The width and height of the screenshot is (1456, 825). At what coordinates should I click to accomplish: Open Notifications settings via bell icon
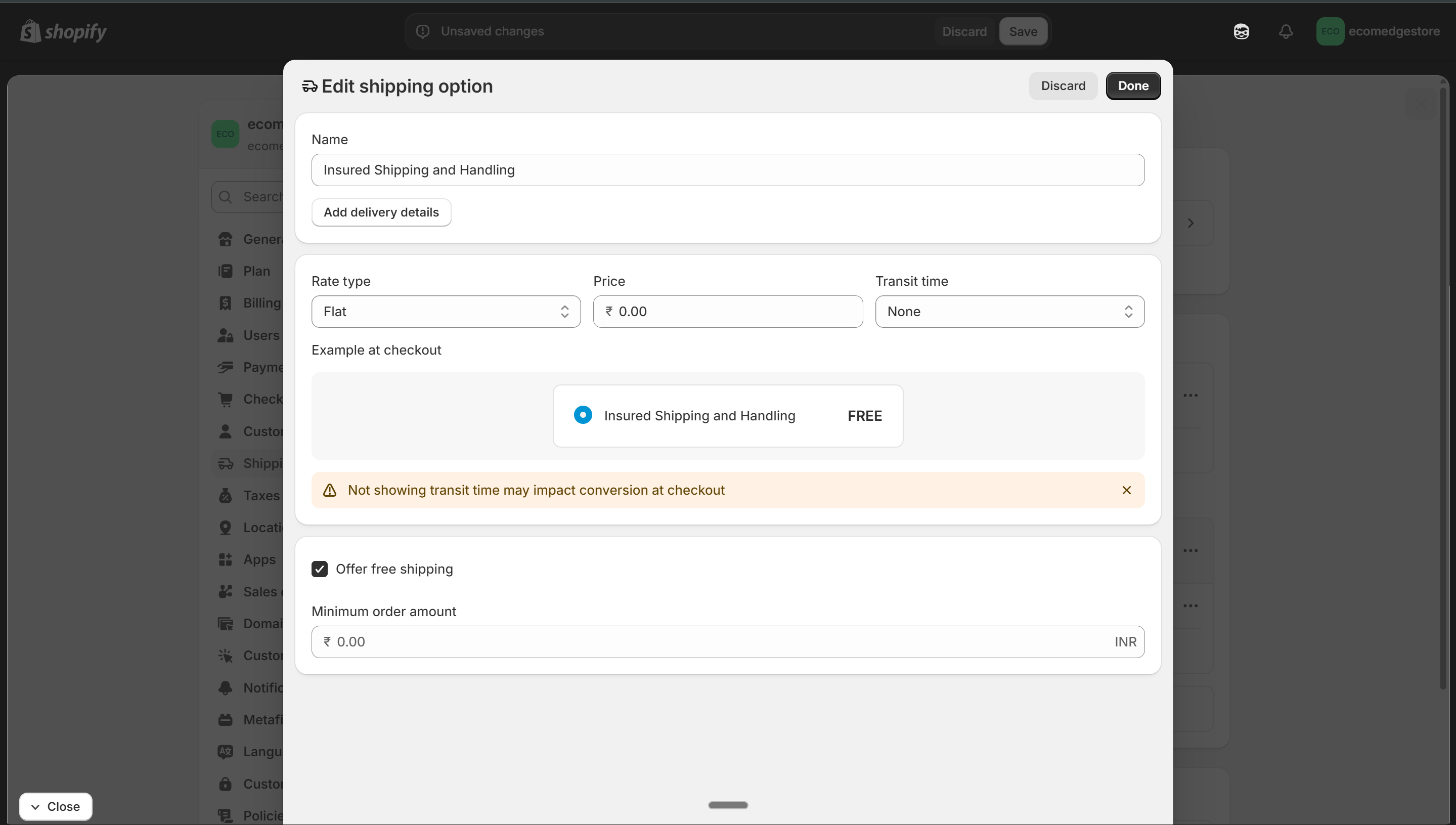click(x=226, y=687)
